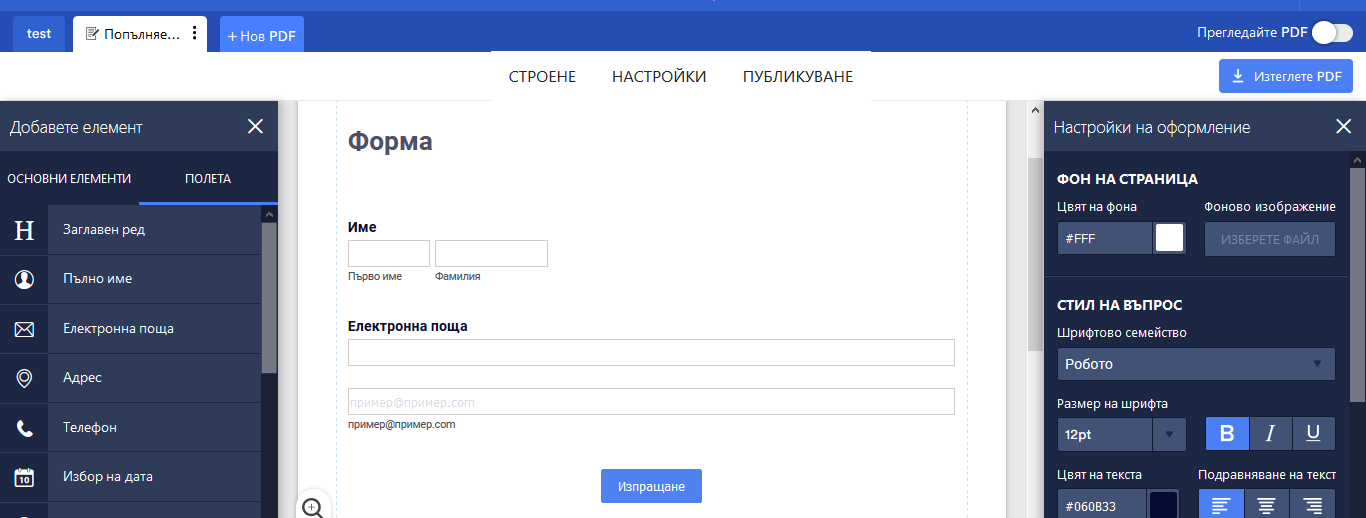Screen dimensions: 1366x518
Task: Click ИЗБЕРЕТЕ ФАЙЛ background image button
Action: tap(1270, 239)
